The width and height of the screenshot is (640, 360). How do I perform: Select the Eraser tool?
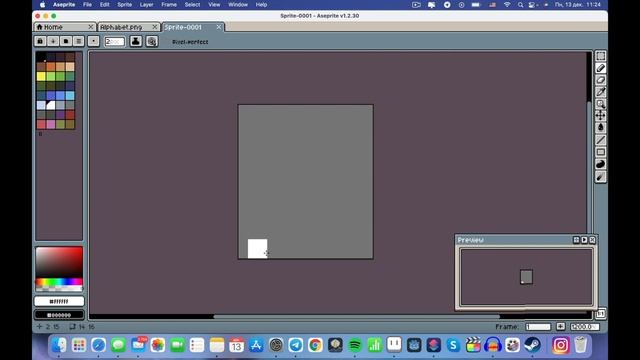pos(600,80)
